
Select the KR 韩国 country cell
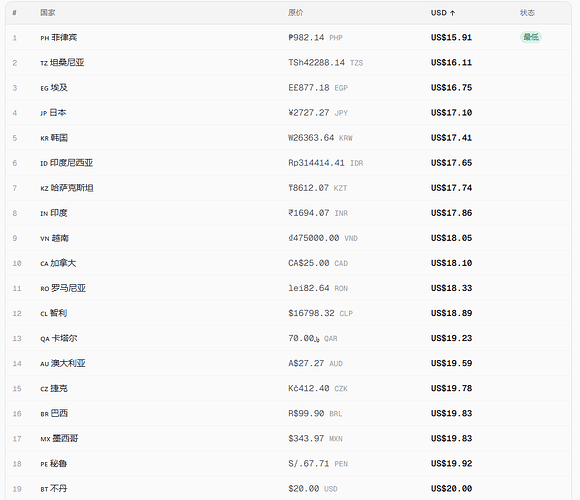coord(54,138)
